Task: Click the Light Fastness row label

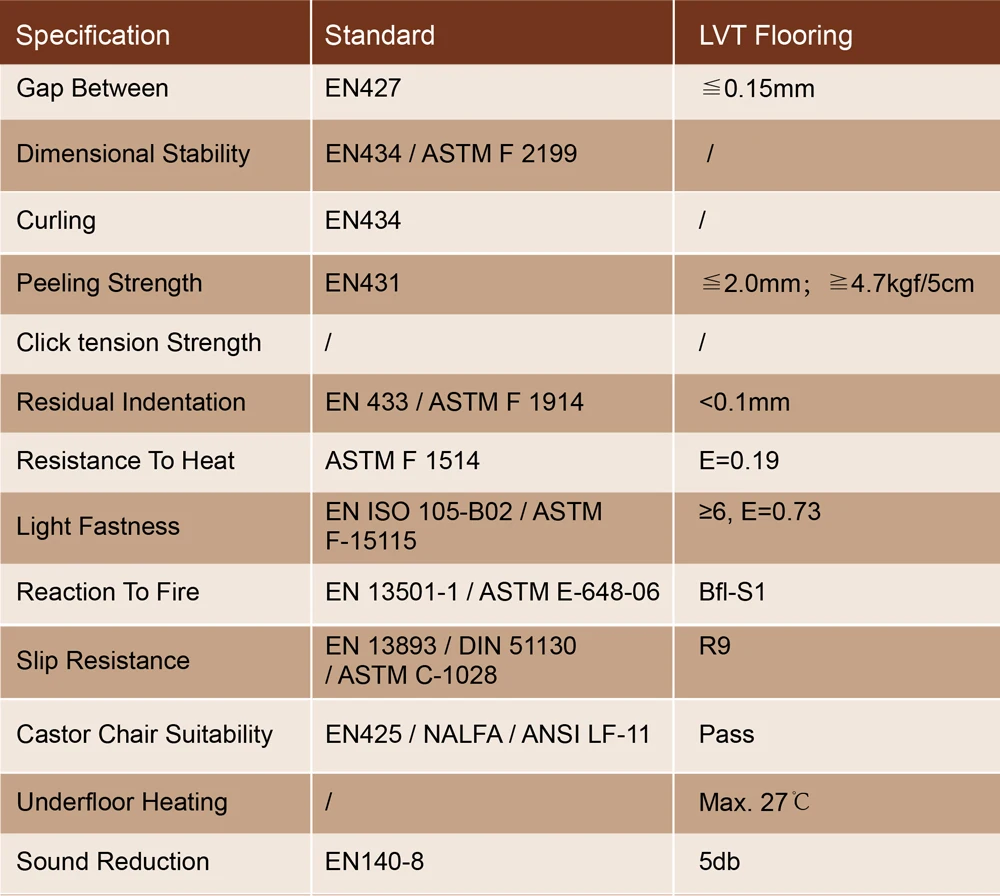Action: 98,526
